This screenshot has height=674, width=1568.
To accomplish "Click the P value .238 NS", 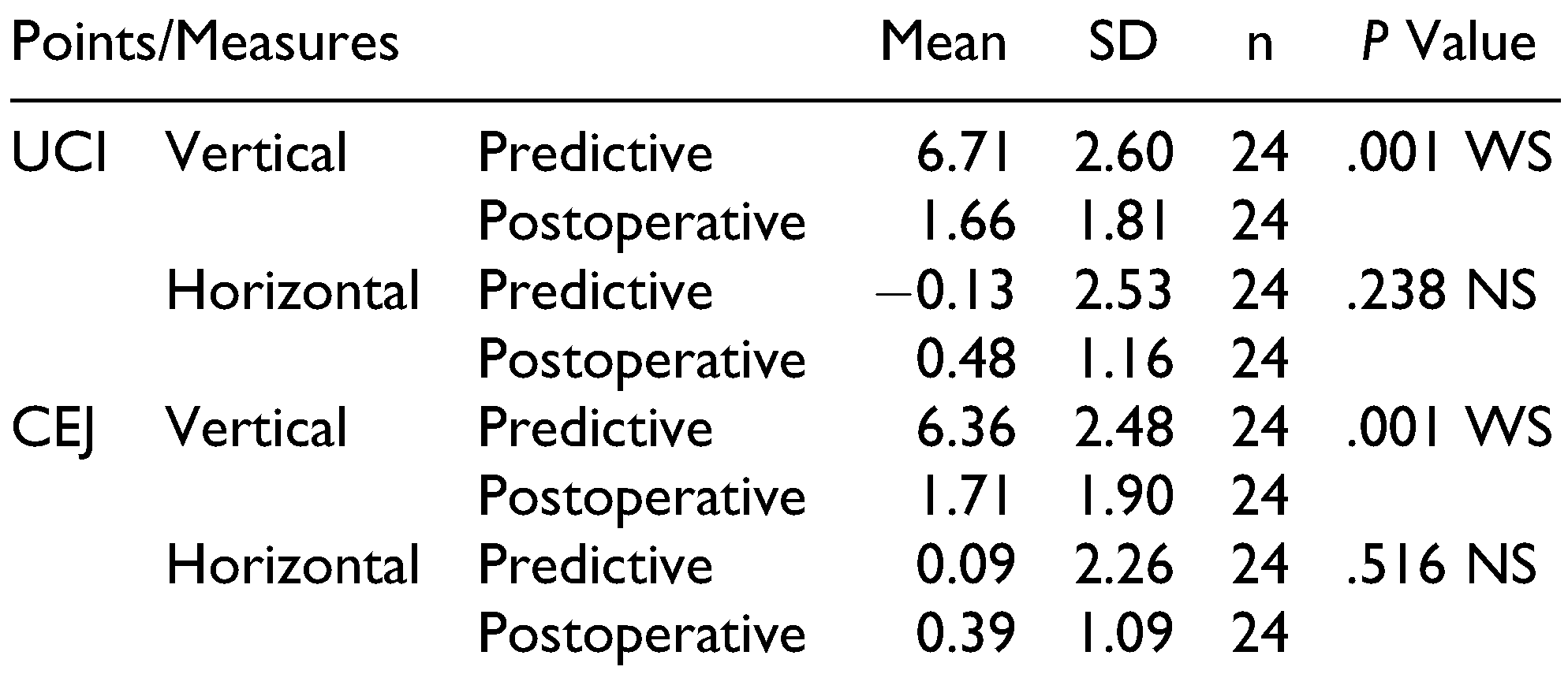I will [1442, 291].
